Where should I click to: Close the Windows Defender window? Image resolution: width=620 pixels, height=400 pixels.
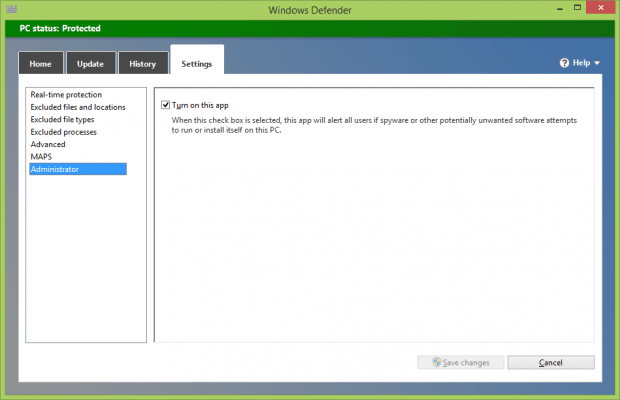tap(601, 8)
